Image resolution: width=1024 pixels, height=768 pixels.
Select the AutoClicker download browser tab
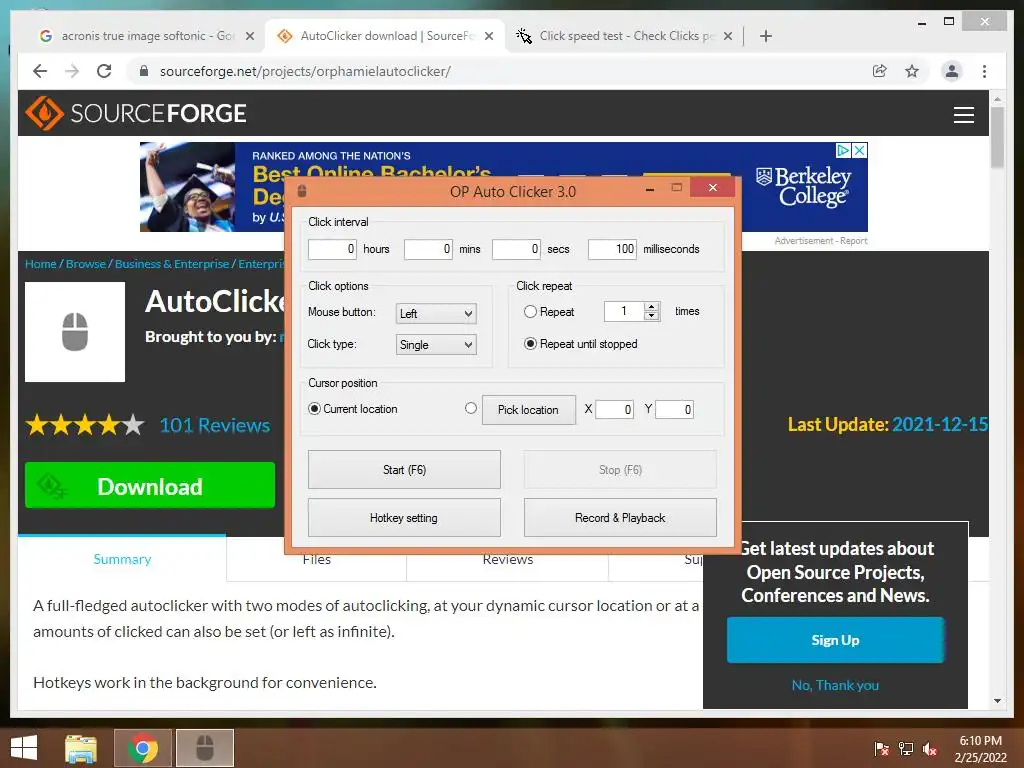pyautogui.click(x=384, y=36)
